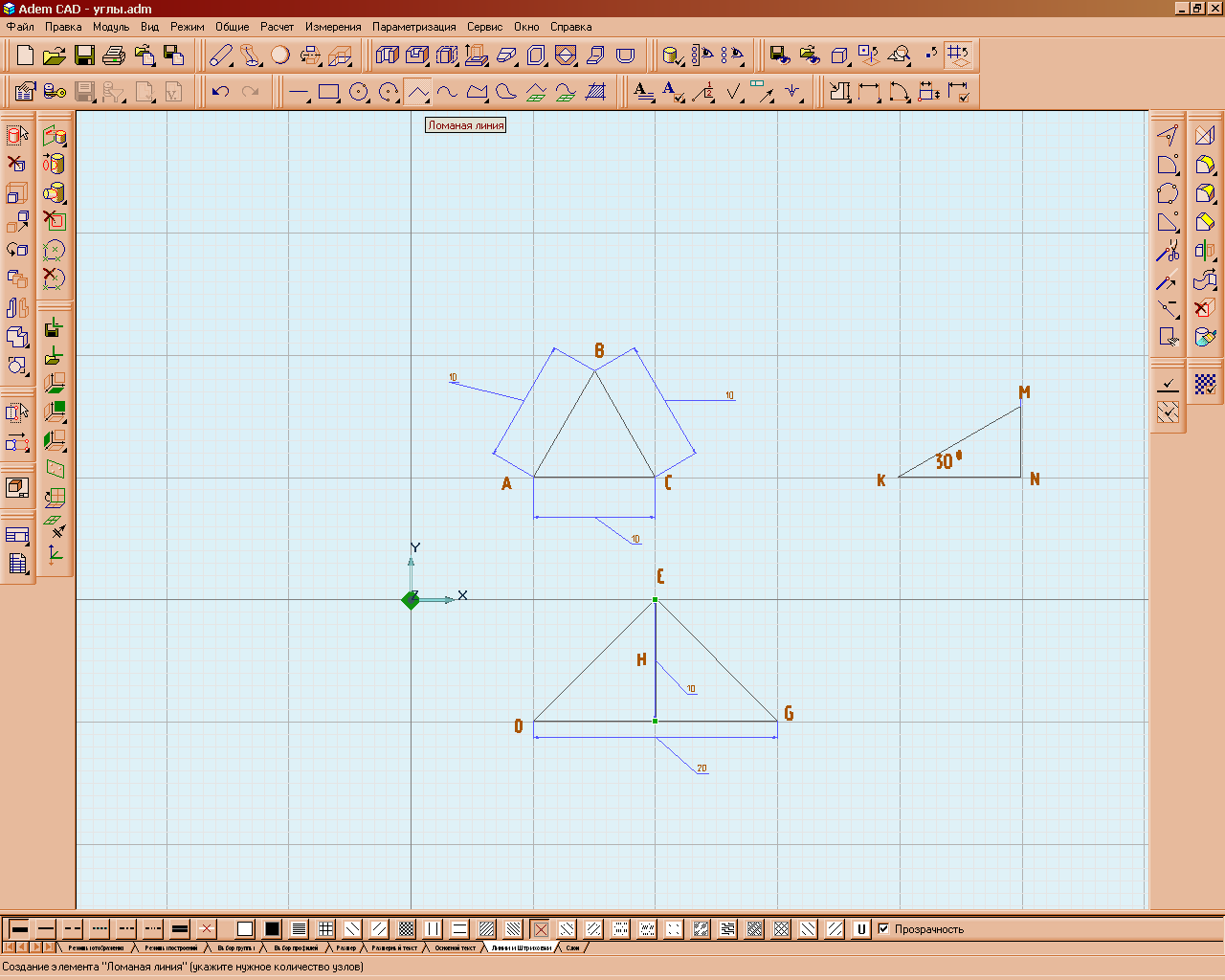
Task: Click the angle dimension arc icon in the top toolbar
Action: pyautogui.click(x=899, y=92)
